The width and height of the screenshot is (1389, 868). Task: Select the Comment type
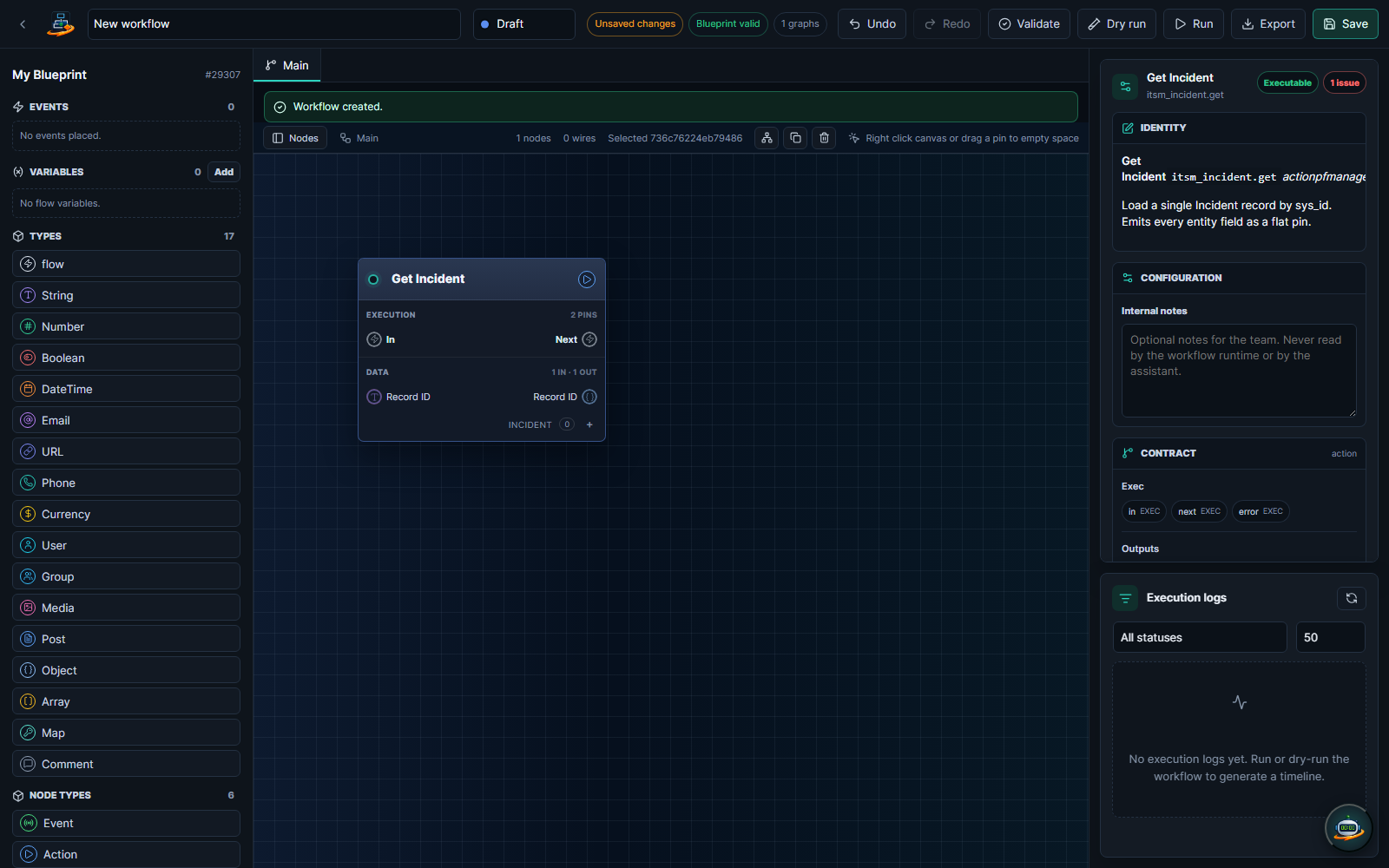(x=127, y=764)
